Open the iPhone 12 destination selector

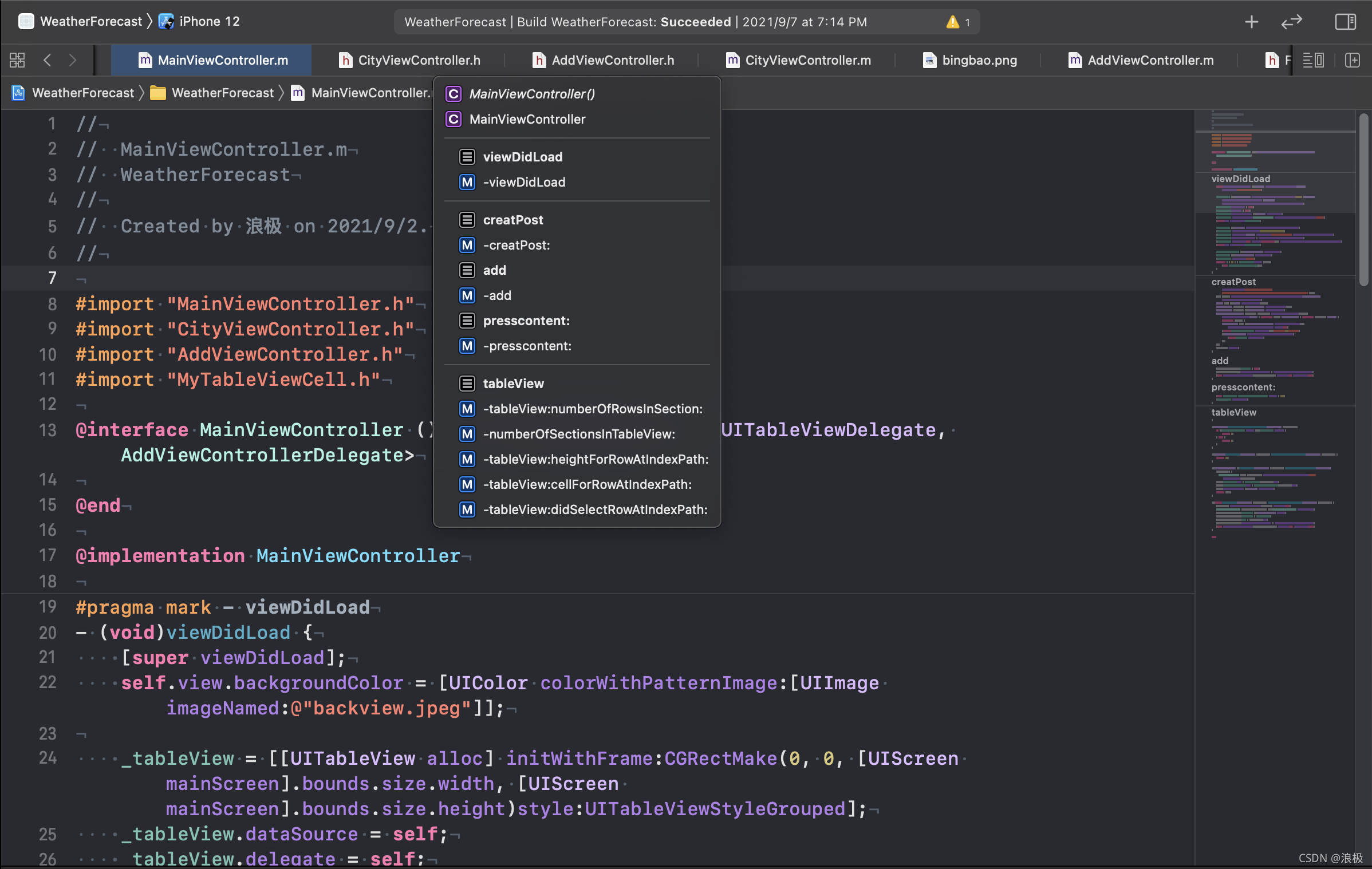tap(209, 22)
